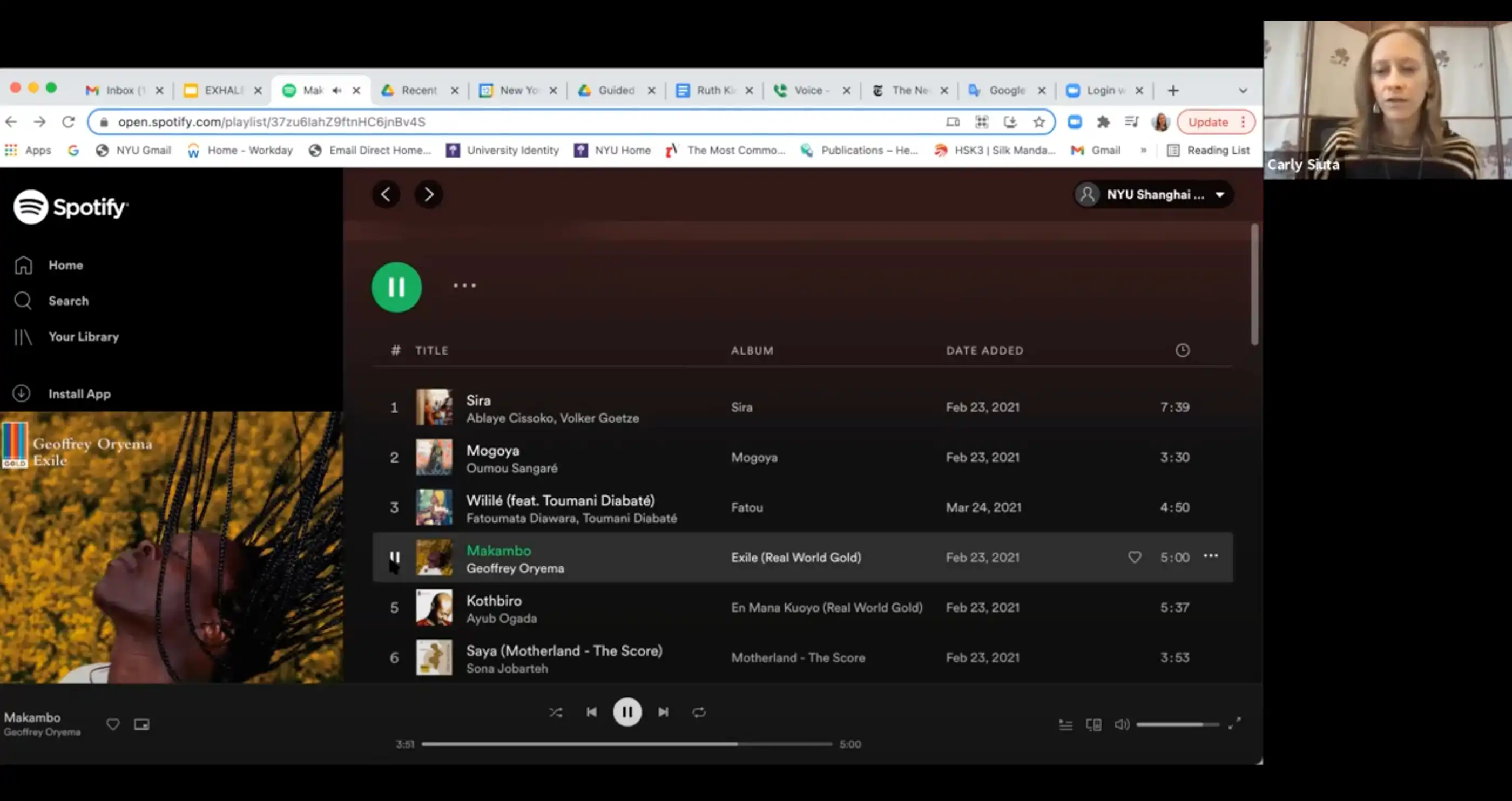Go to the previous track

[x=591, y=712]
